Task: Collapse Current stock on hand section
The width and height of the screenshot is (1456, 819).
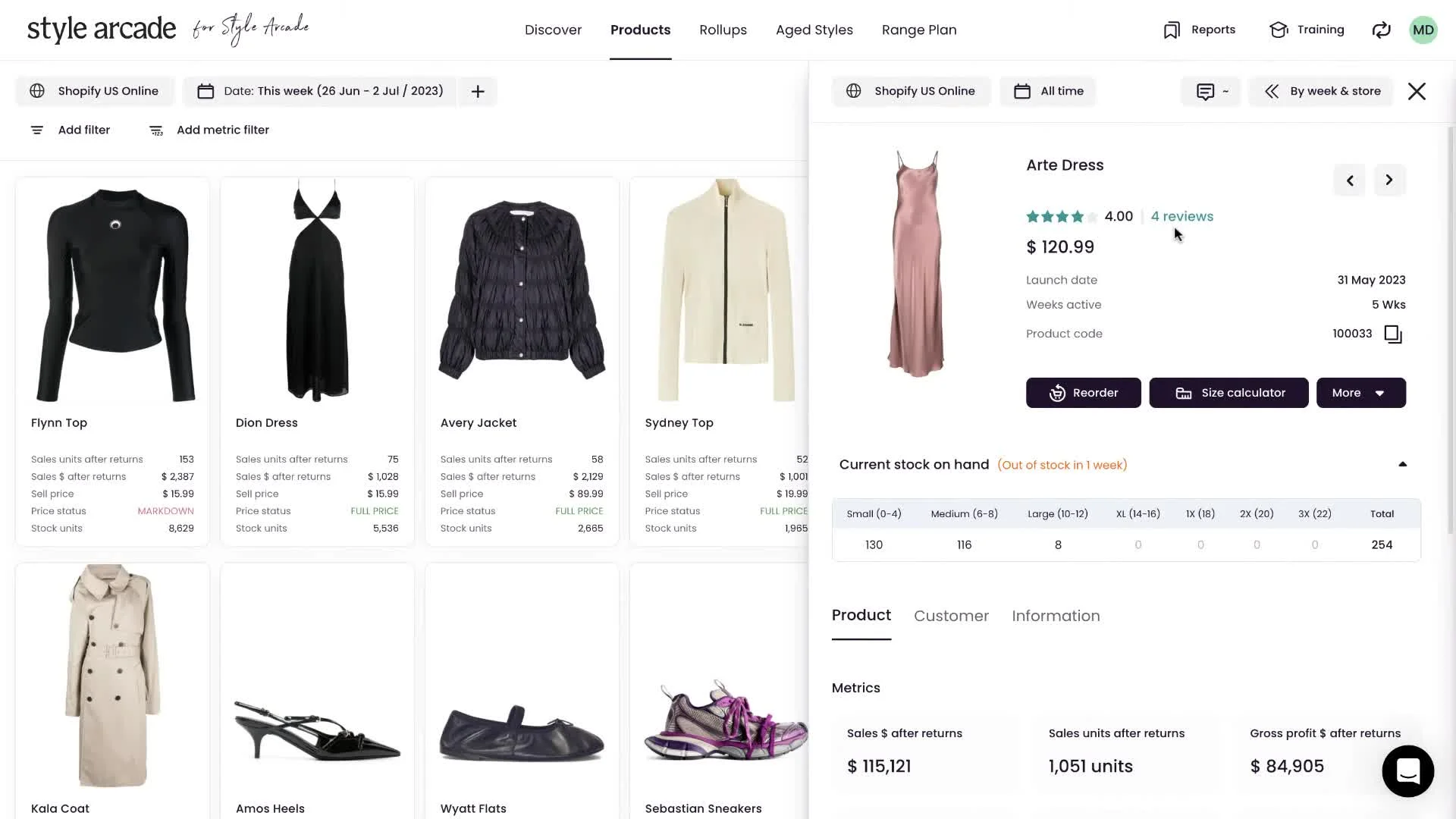Action: (x=1402, y=465)
